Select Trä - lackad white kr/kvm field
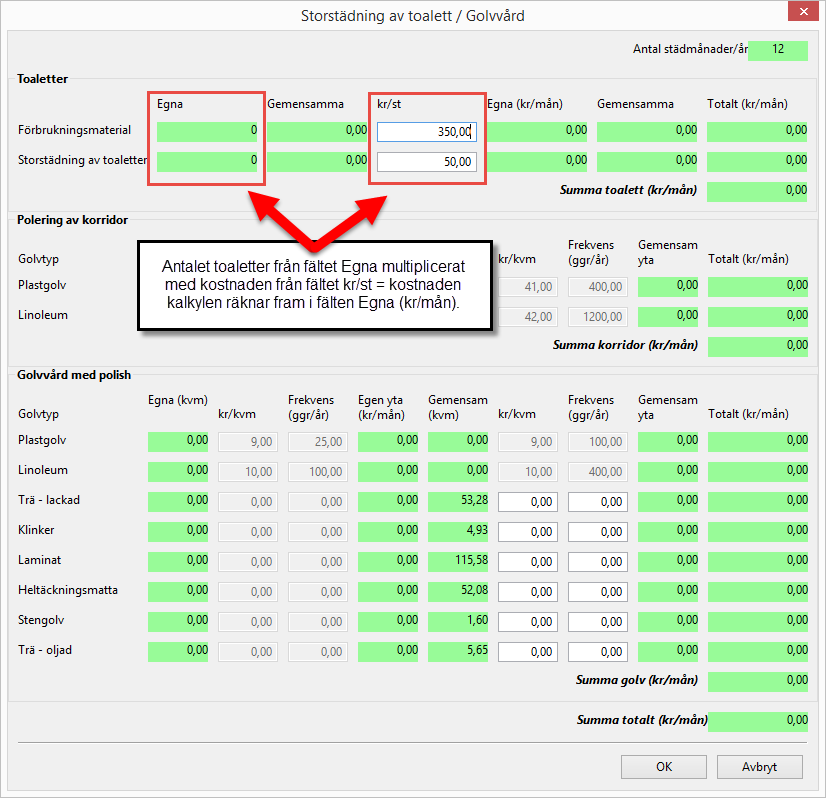826x798 pixels. click(527, 502)
